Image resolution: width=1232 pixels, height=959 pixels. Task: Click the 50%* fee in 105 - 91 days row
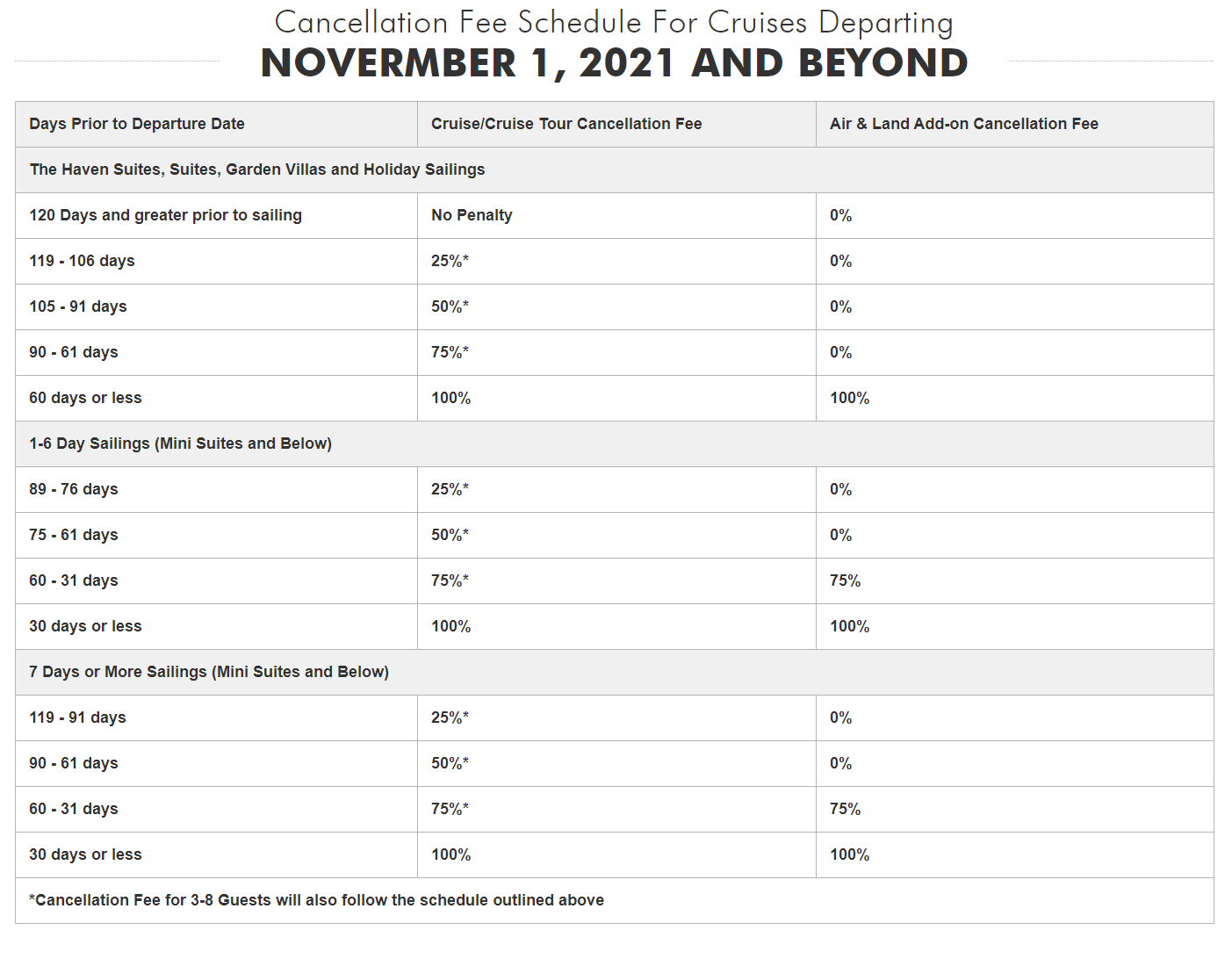tap(450, 306)
